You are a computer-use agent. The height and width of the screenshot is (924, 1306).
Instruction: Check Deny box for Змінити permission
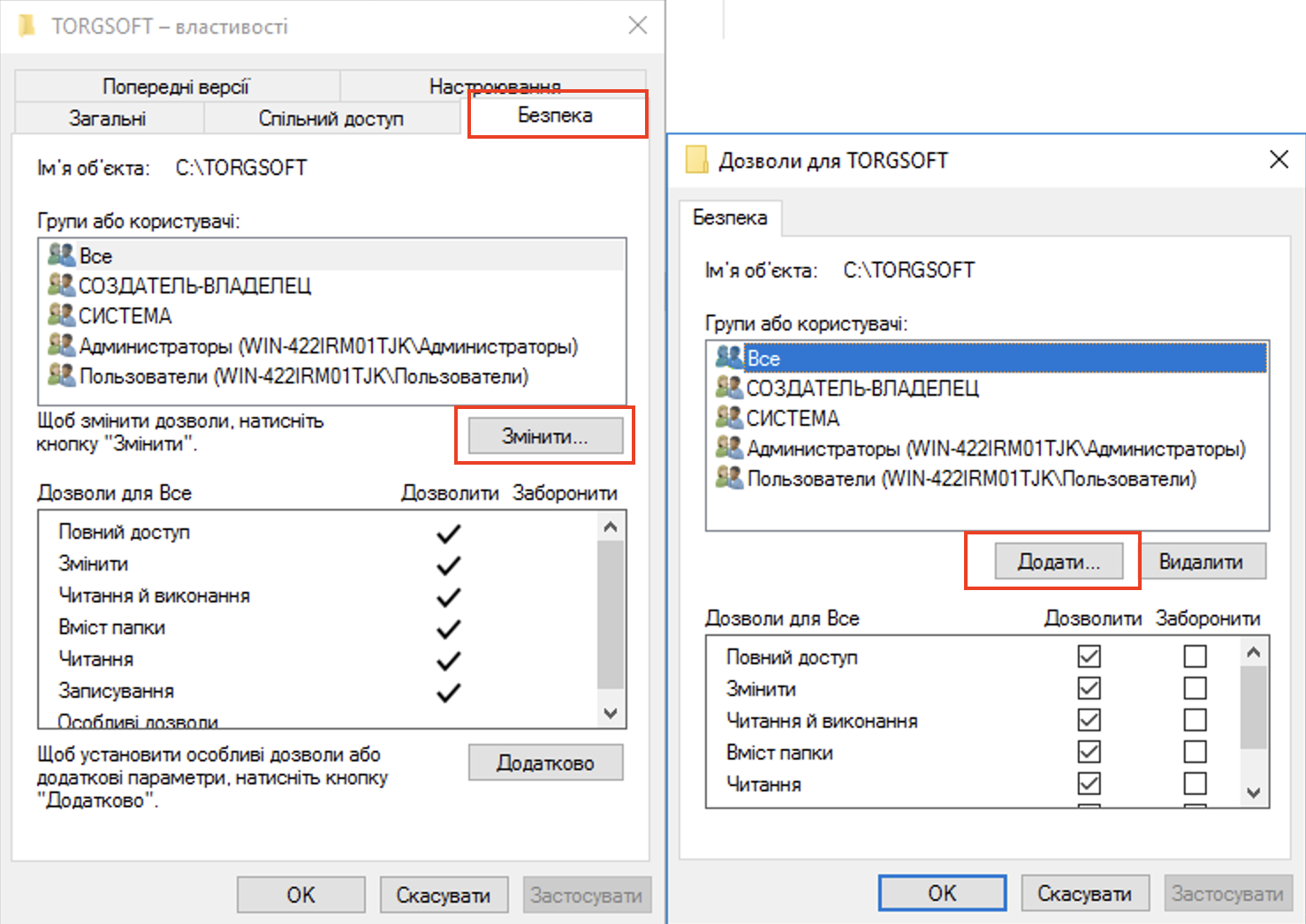point(1195,688)
